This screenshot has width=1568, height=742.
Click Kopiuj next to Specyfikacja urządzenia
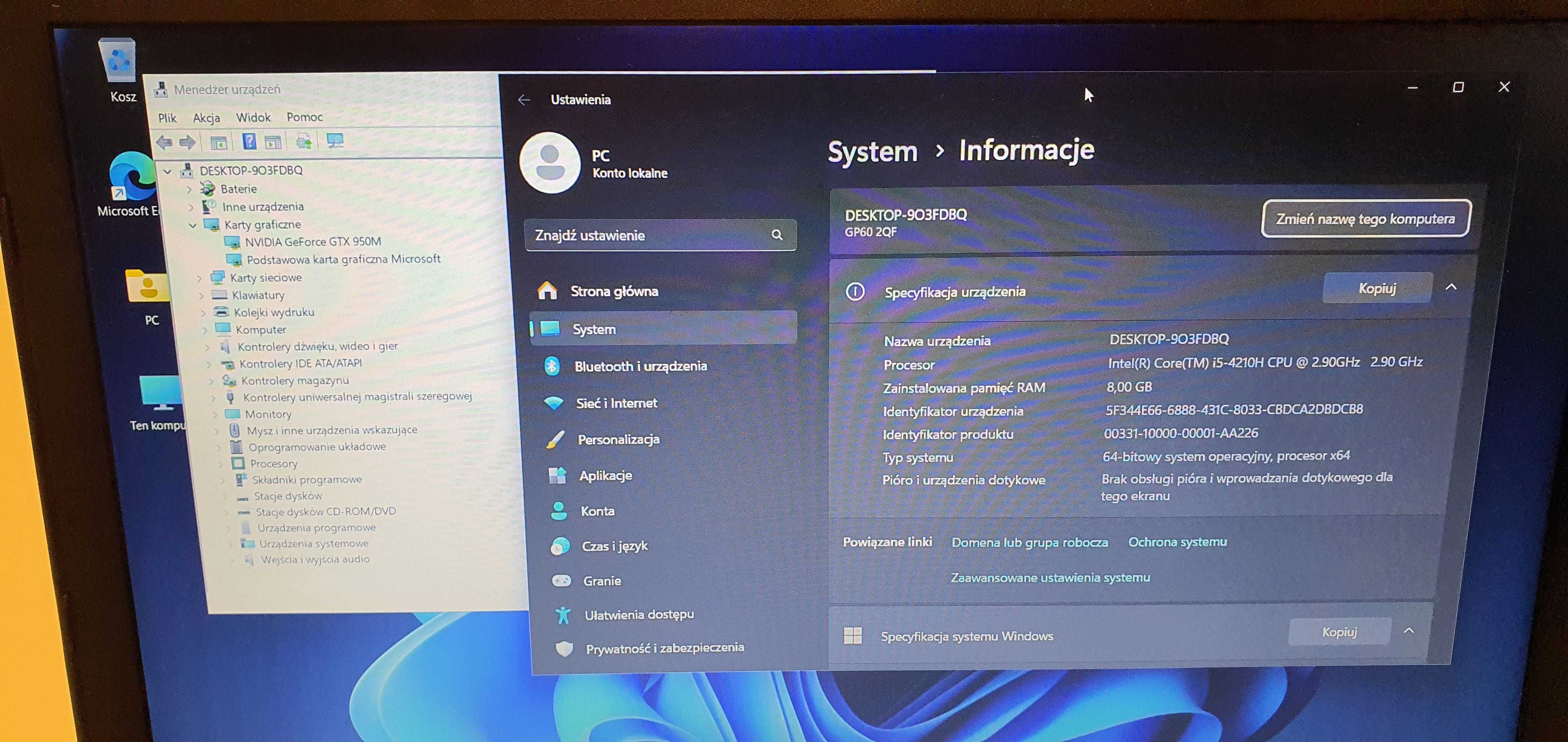pos(1377,288)
